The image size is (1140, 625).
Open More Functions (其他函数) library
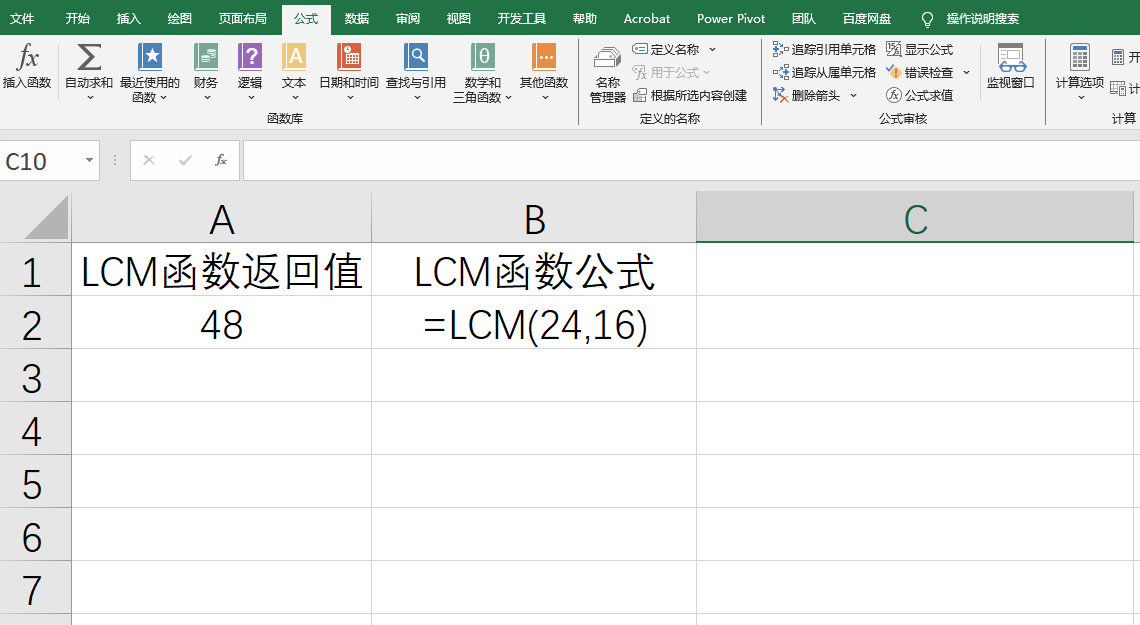click(544, 73)
